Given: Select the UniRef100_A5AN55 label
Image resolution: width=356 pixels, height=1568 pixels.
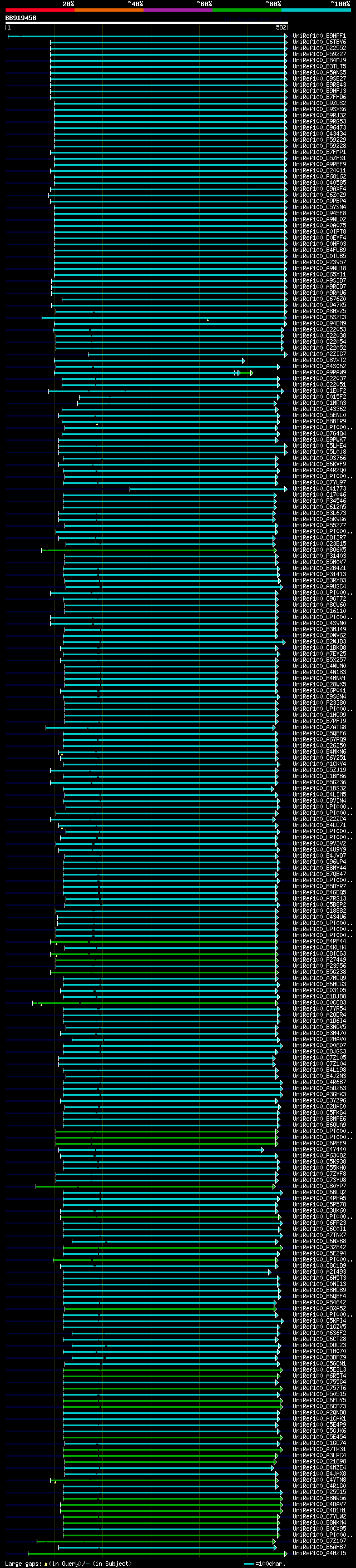Looking at the screenshot, I should pyautogui.click(x=319, y=72).
